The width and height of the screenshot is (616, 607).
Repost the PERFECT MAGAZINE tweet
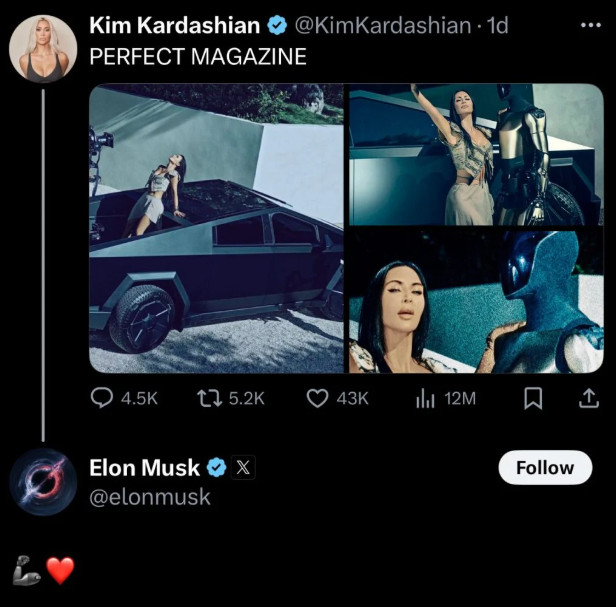(209, 398)
